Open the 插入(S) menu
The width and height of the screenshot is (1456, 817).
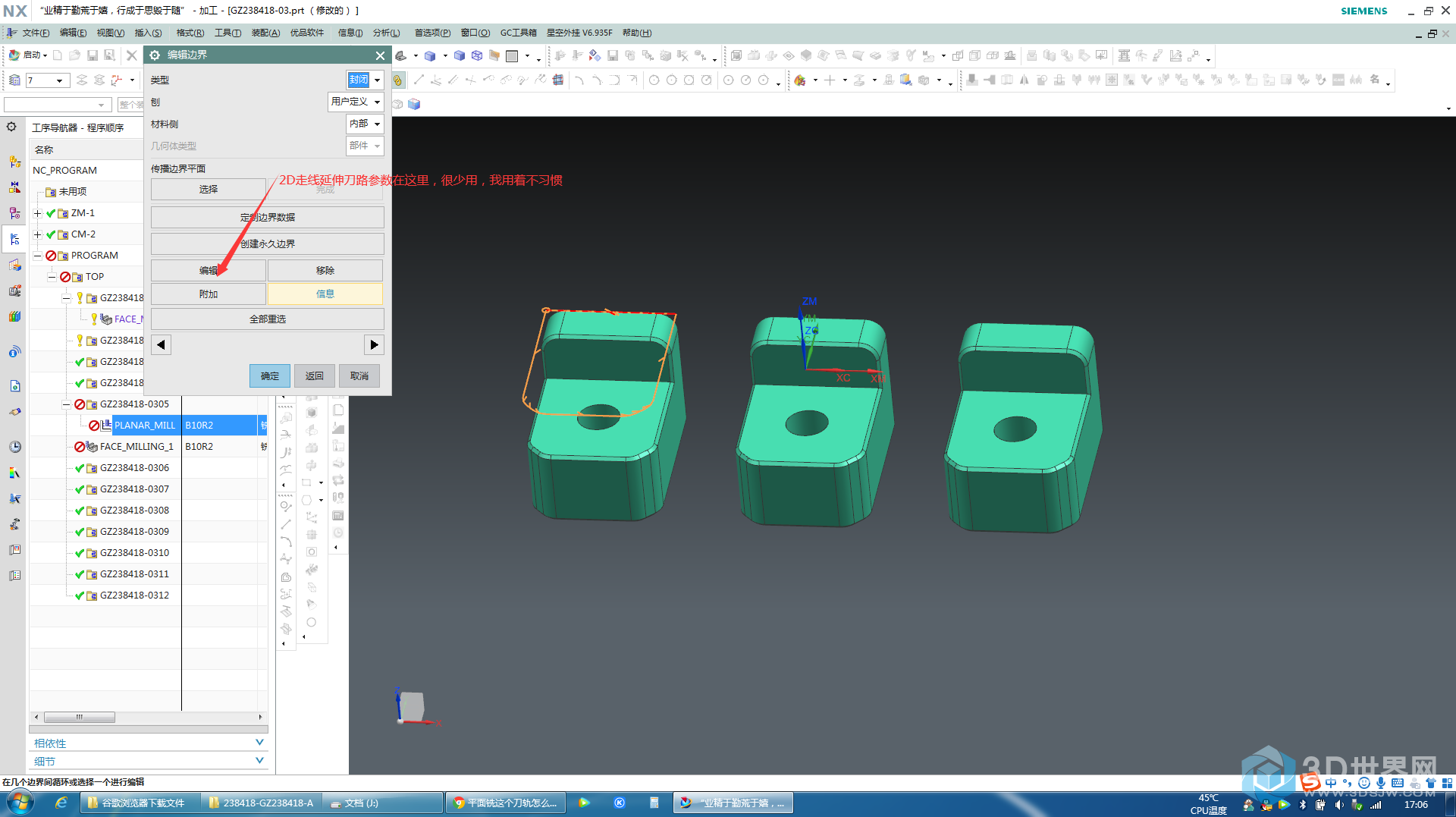coord(149,33)
